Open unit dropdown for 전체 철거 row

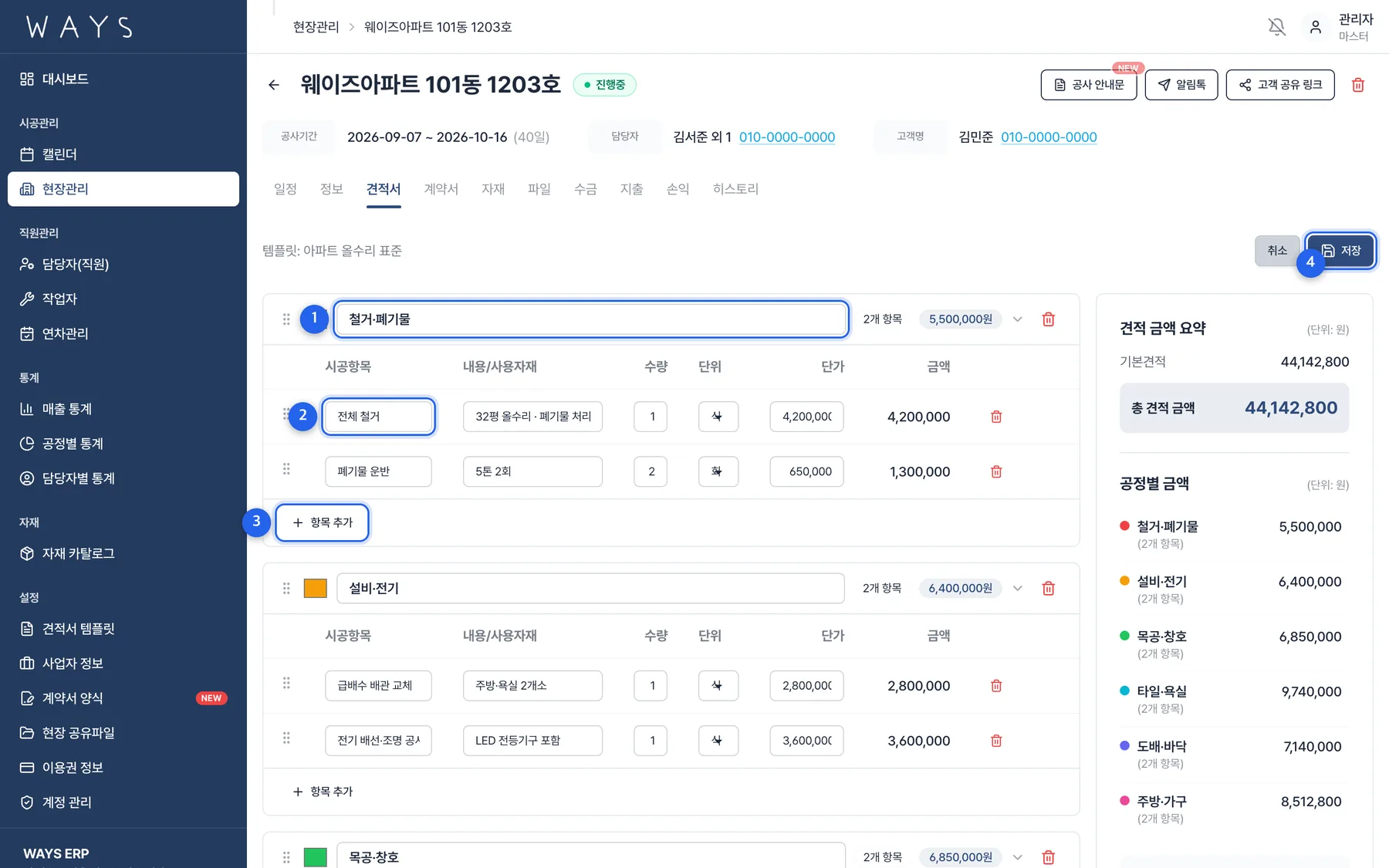[x=718, y=417]
